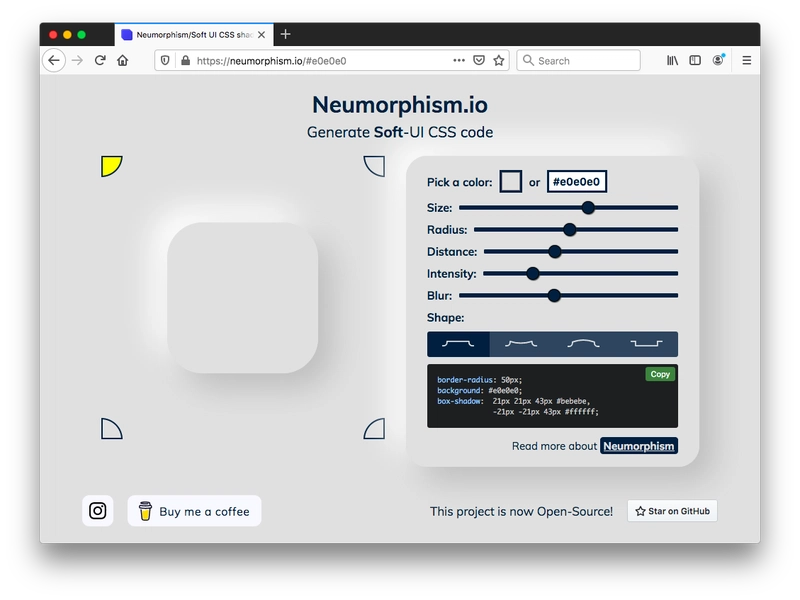
Task: Toggle the browser sidebar
Action: [695, 61]
